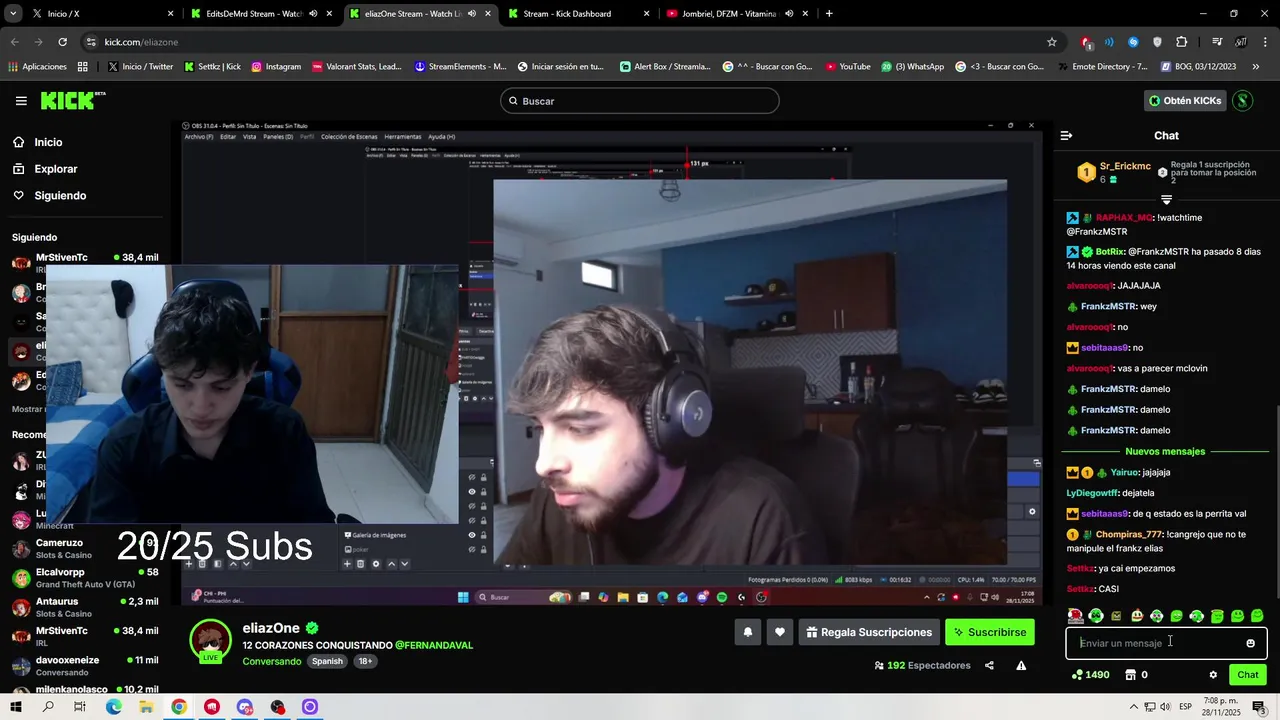Send message with the green Chat button

1247,675
